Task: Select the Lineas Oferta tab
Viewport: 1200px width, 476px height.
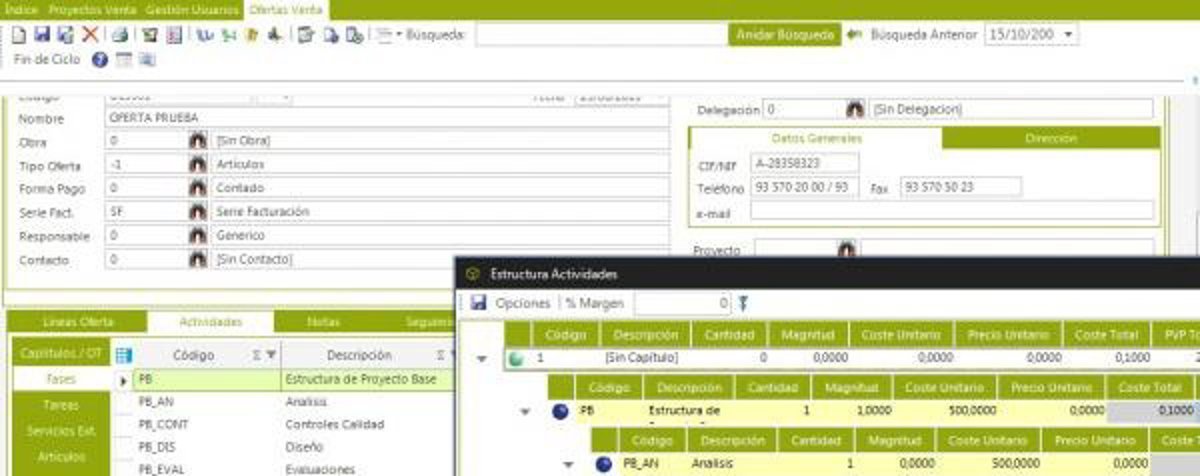Action: (x=78, y=322)
